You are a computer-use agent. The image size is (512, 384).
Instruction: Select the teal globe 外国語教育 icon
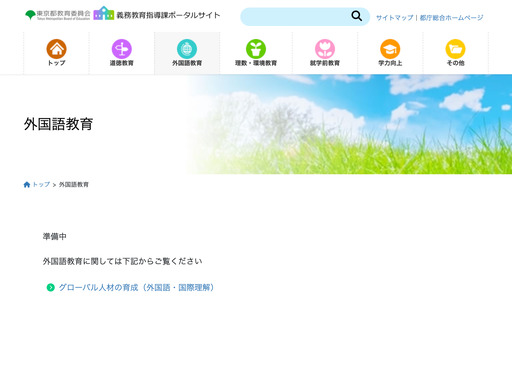point(187,49)
